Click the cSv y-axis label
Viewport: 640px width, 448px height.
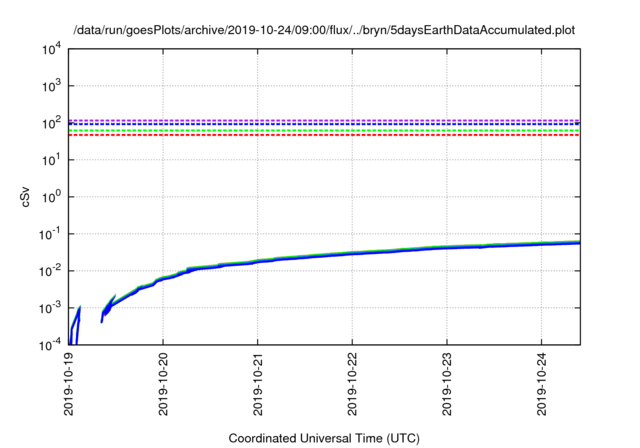tap(25, 197)
